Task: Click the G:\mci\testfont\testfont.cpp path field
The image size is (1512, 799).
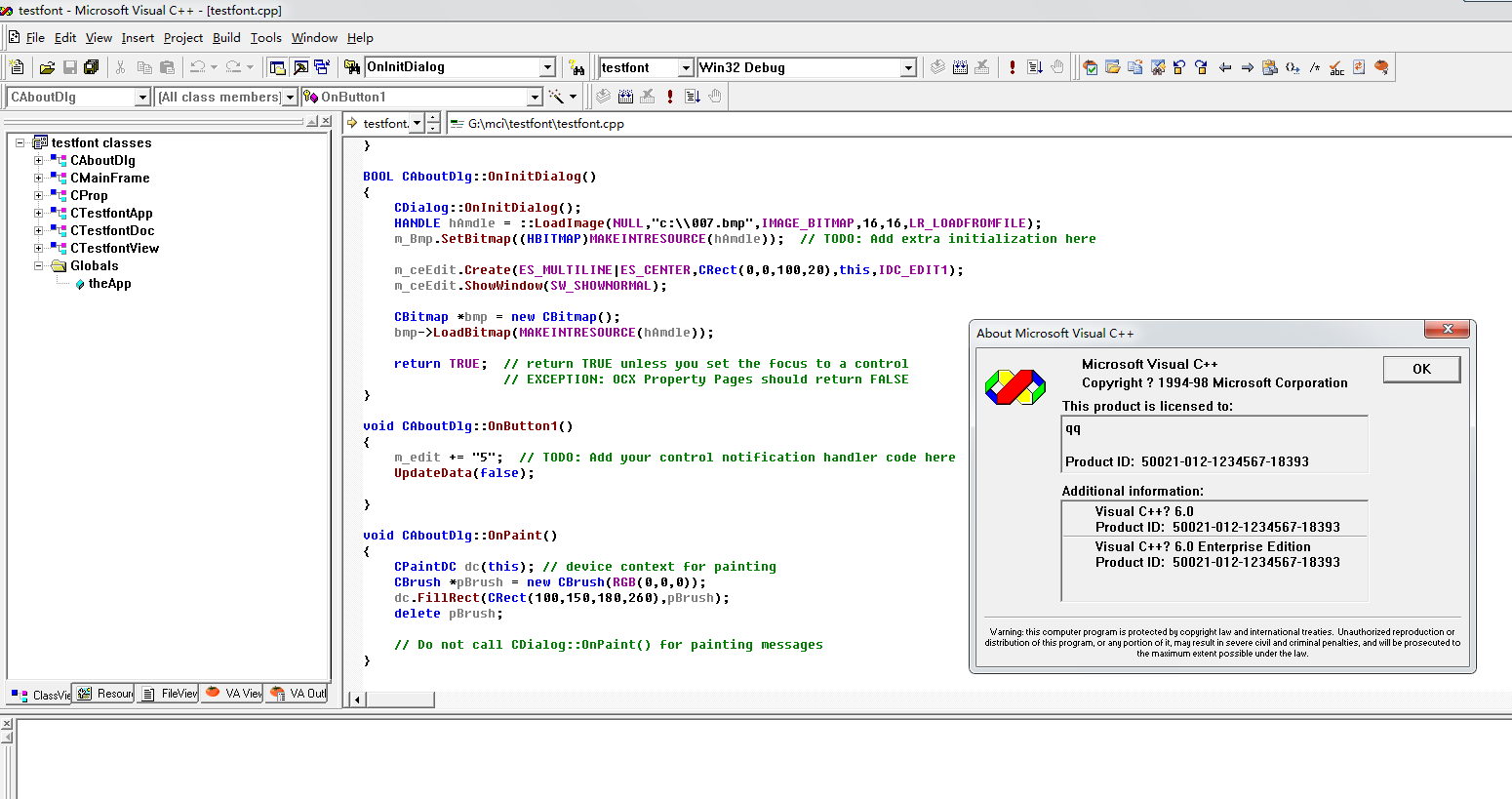Action: tap(977, 124)
